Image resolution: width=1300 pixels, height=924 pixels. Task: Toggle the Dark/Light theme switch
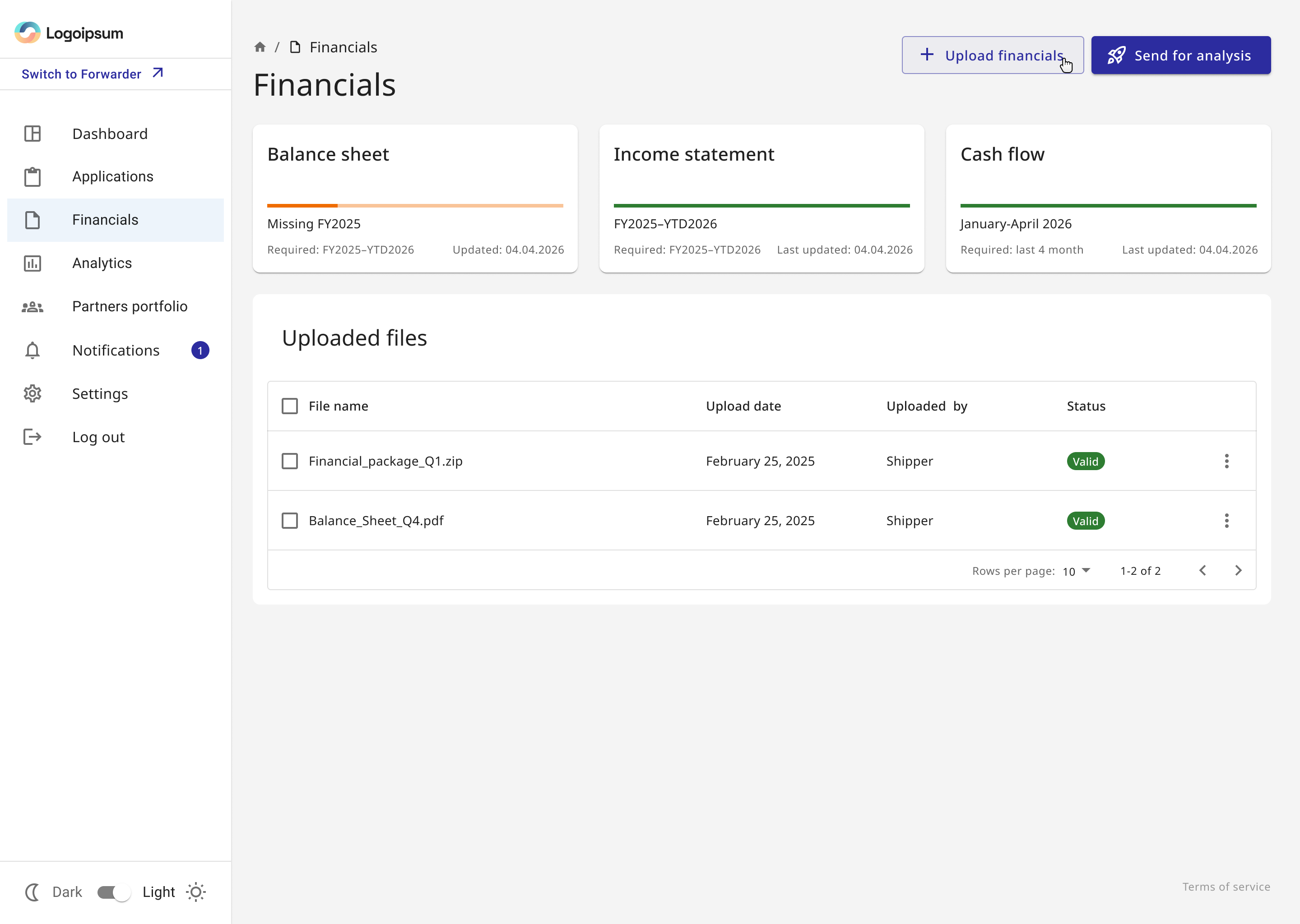coord(114,892)
